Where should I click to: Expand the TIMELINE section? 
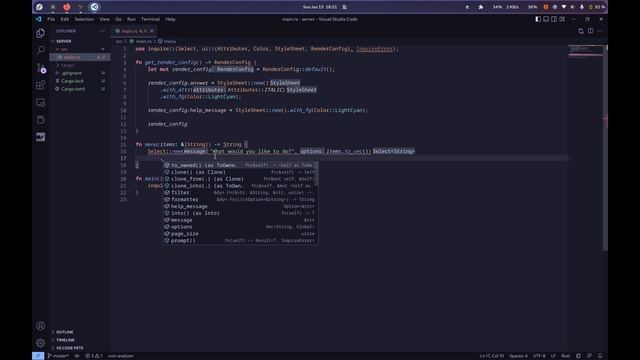coord(80,340)
